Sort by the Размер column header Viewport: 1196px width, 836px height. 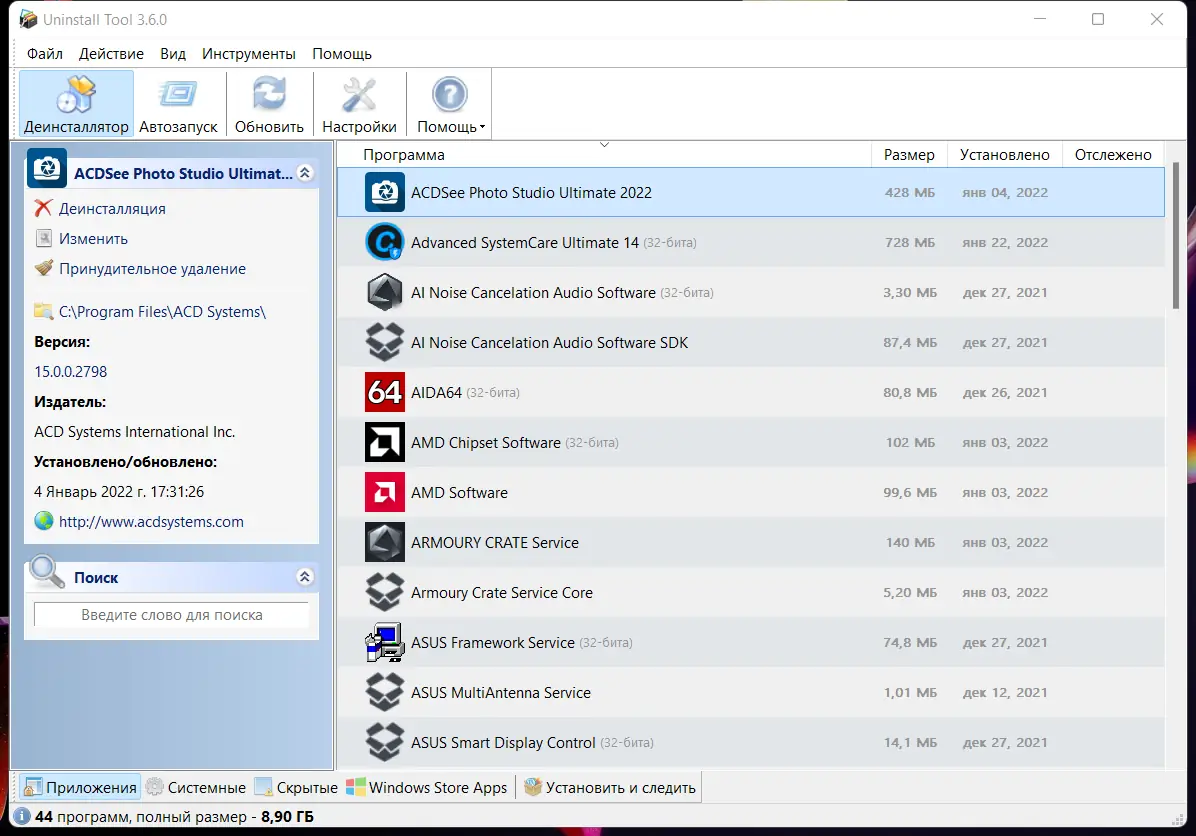tap(909, 155)
